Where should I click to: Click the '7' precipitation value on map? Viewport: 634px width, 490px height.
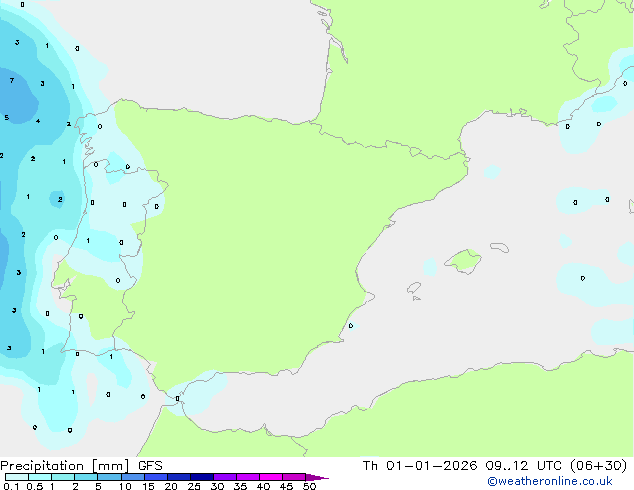click(x=12, y=80)
